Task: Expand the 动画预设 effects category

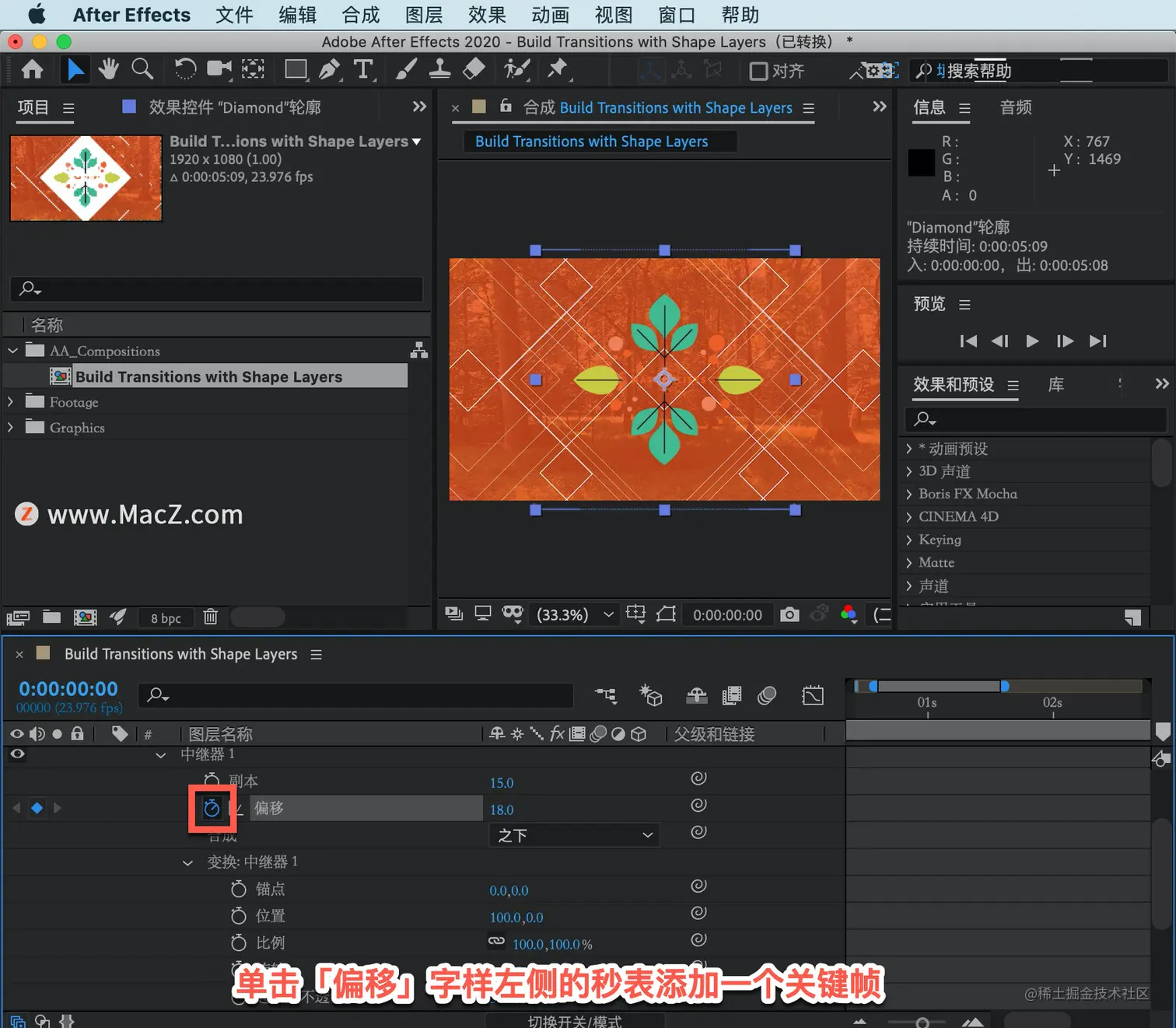Action: 909,449
